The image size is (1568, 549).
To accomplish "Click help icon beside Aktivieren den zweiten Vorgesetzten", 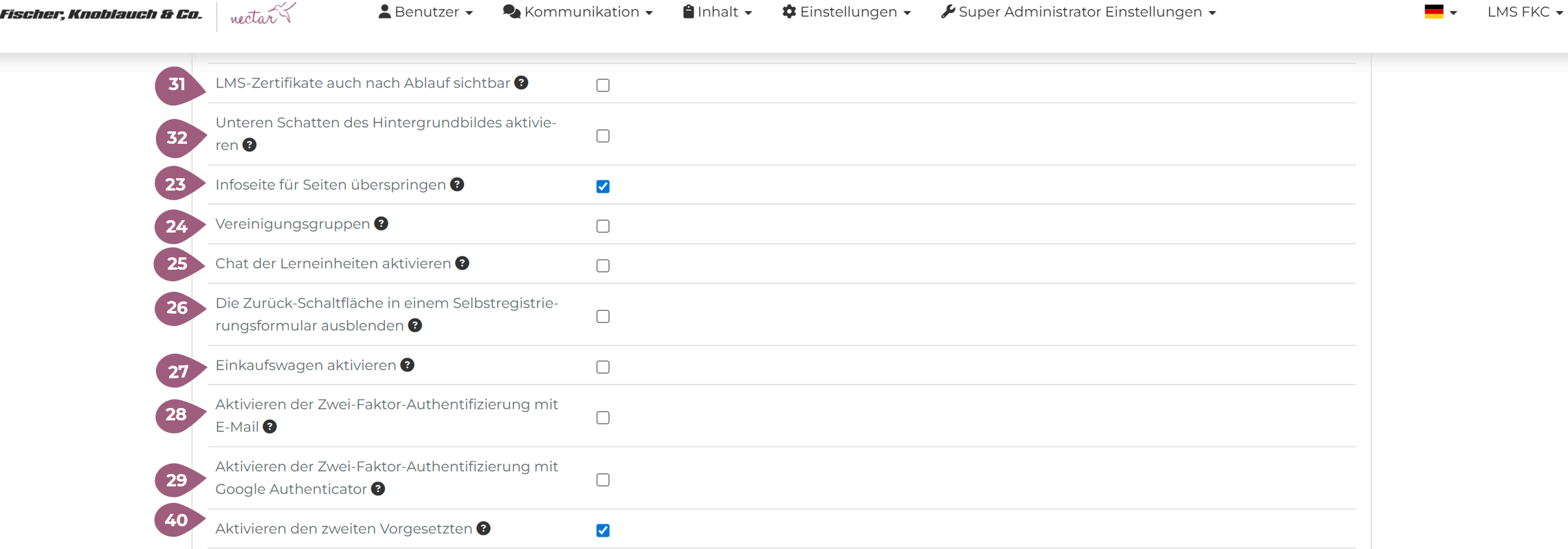I will tap(484, 528).
